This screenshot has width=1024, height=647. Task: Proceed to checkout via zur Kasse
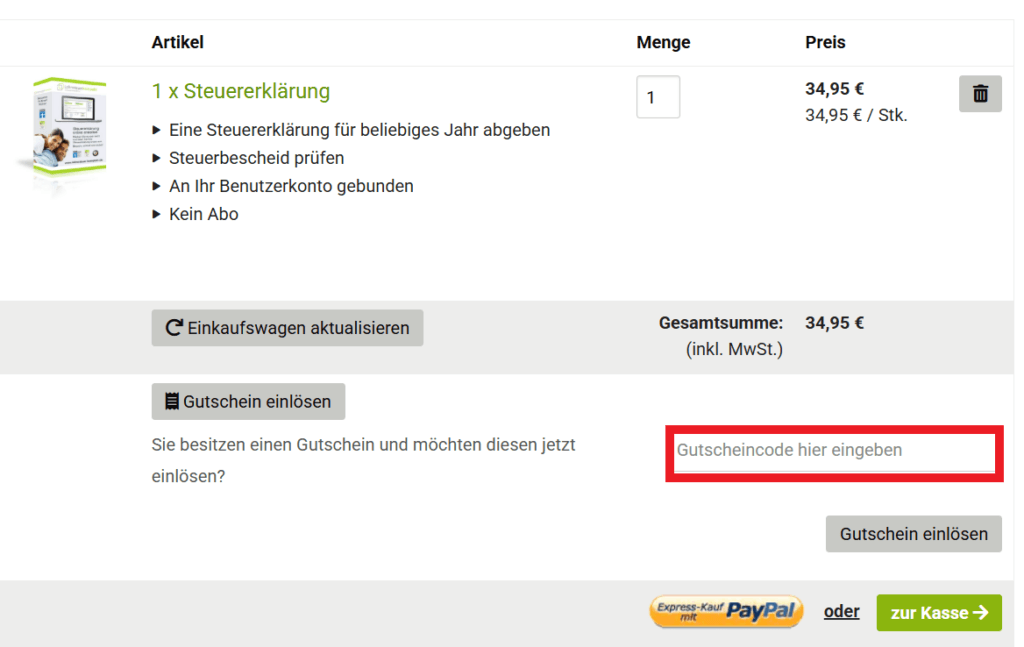pyautogui.click(x=938, y=611)
